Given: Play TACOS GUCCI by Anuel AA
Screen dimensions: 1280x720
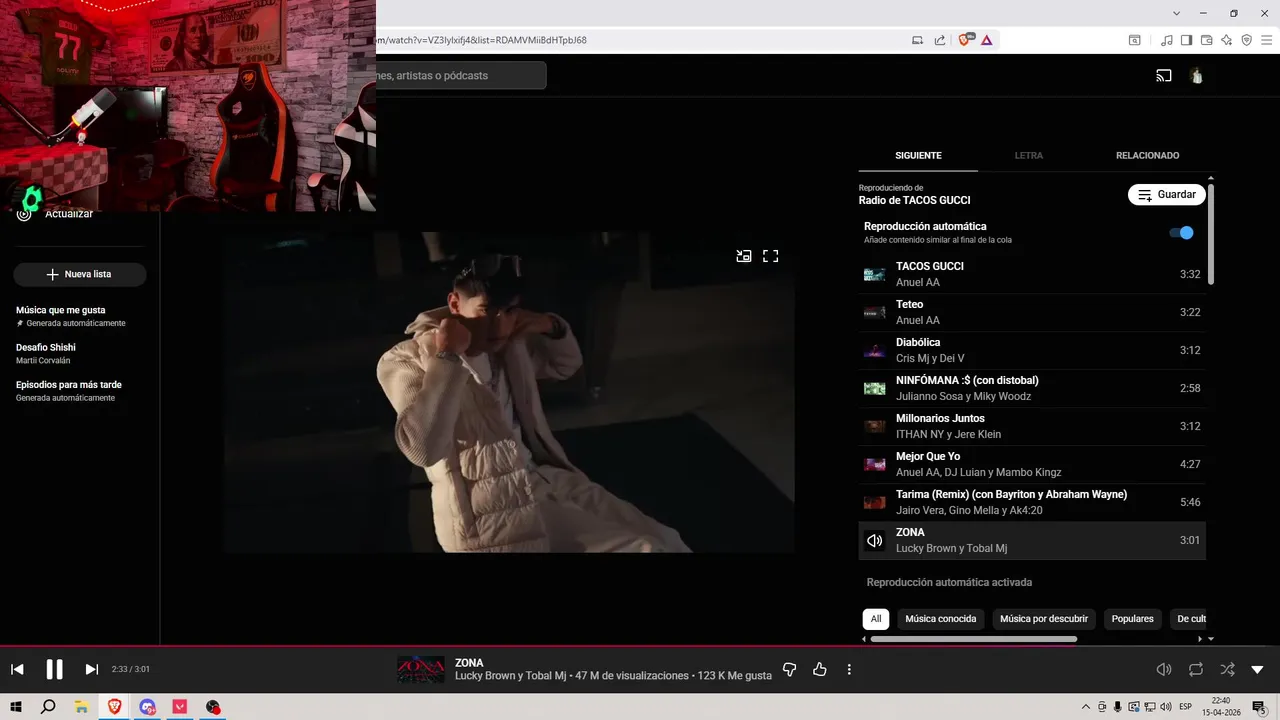Looking at the screenshot, I should (x=1032, y=274).
